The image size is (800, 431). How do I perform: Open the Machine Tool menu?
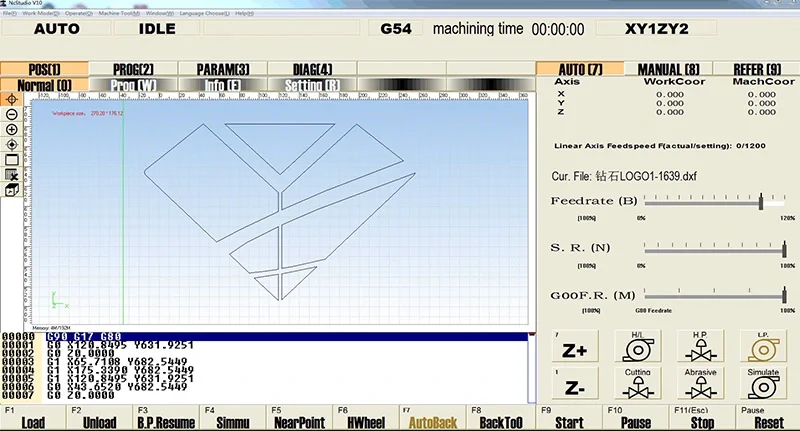click(x=119, y=13)
